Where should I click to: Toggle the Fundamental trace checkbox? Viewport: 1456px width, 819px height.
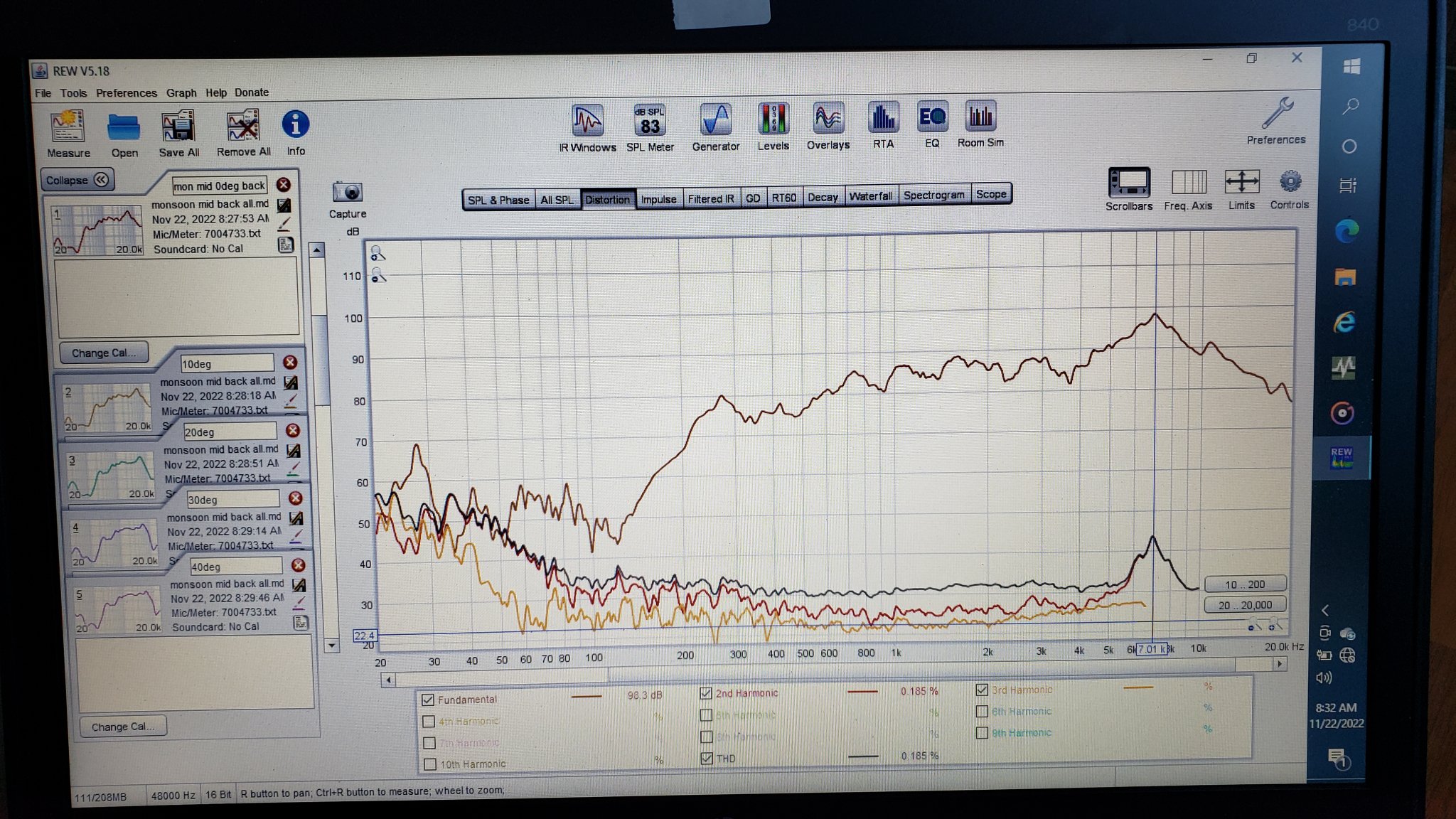428,700
